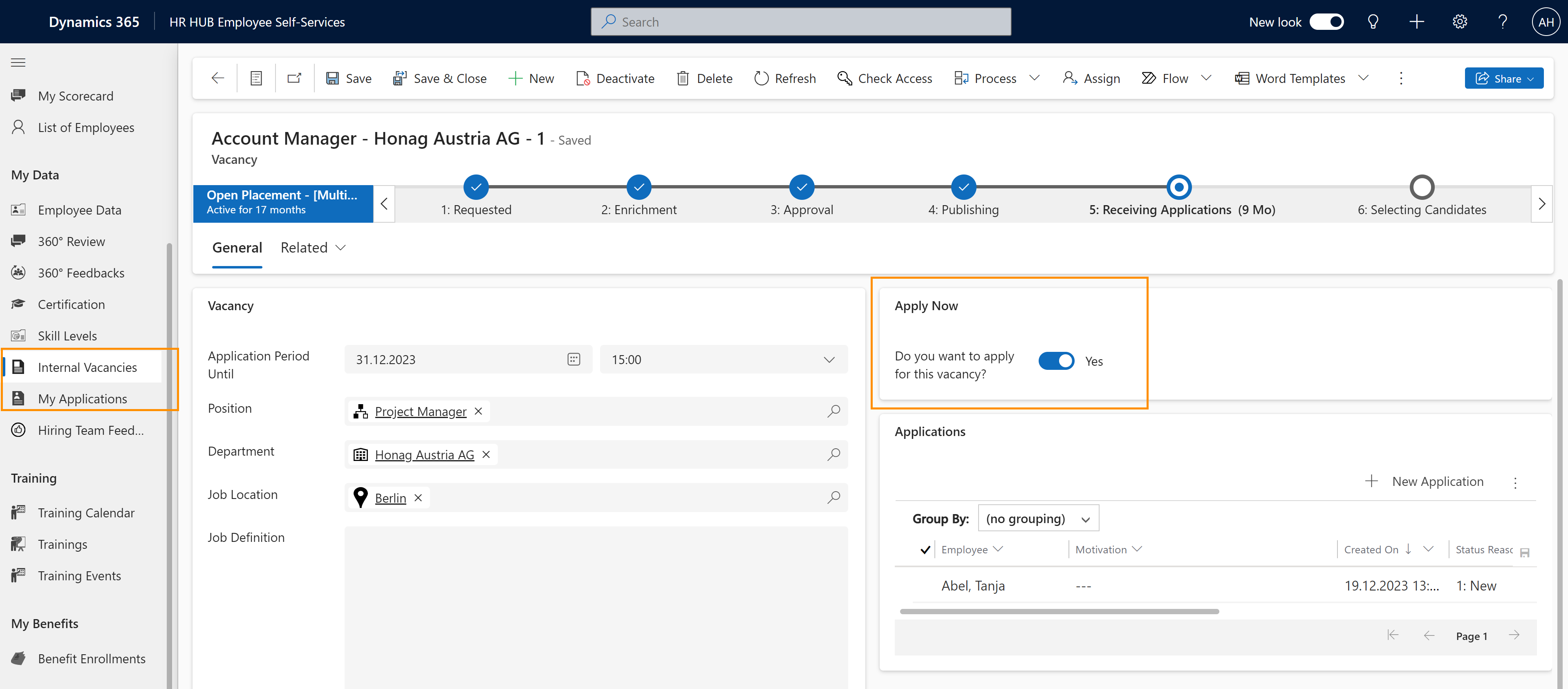The width and height of the screenshot is (1568, 689).
Task: Toggle apply for this vacancy switch
Action: pos(1056,361)
